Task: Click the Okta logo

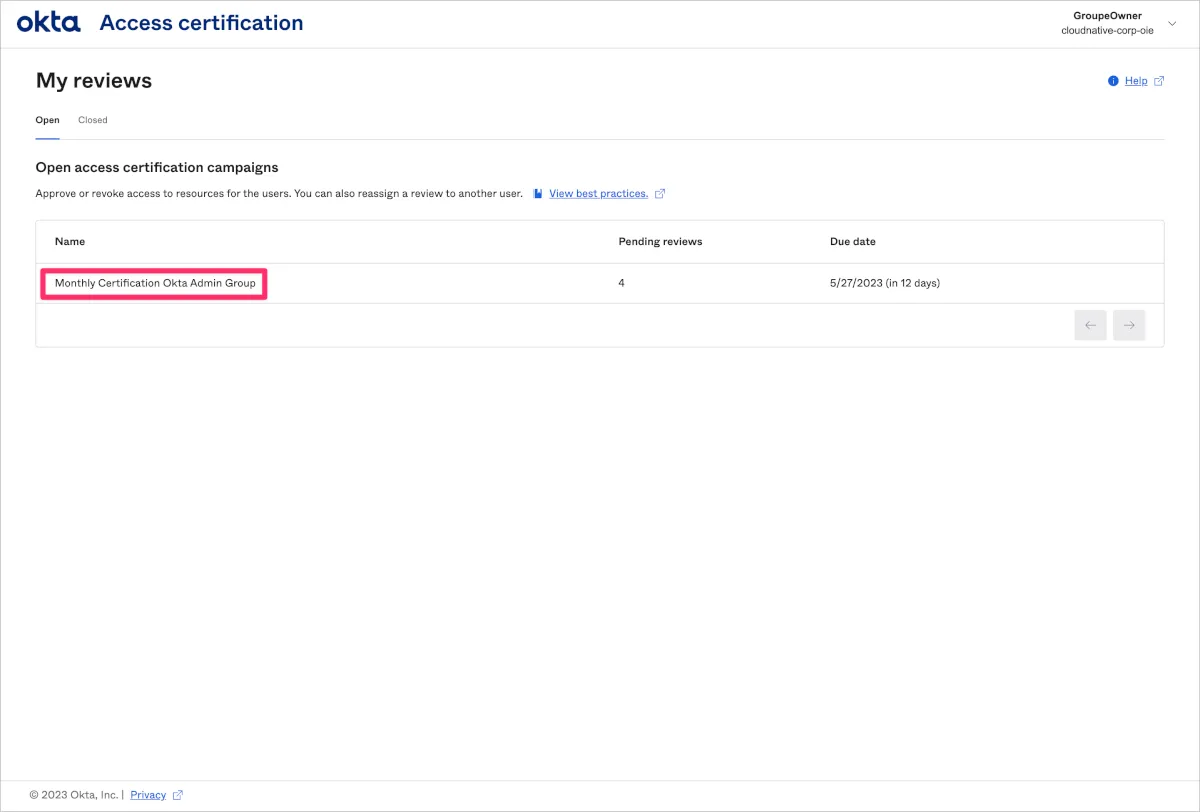Action: coord(49,23)
